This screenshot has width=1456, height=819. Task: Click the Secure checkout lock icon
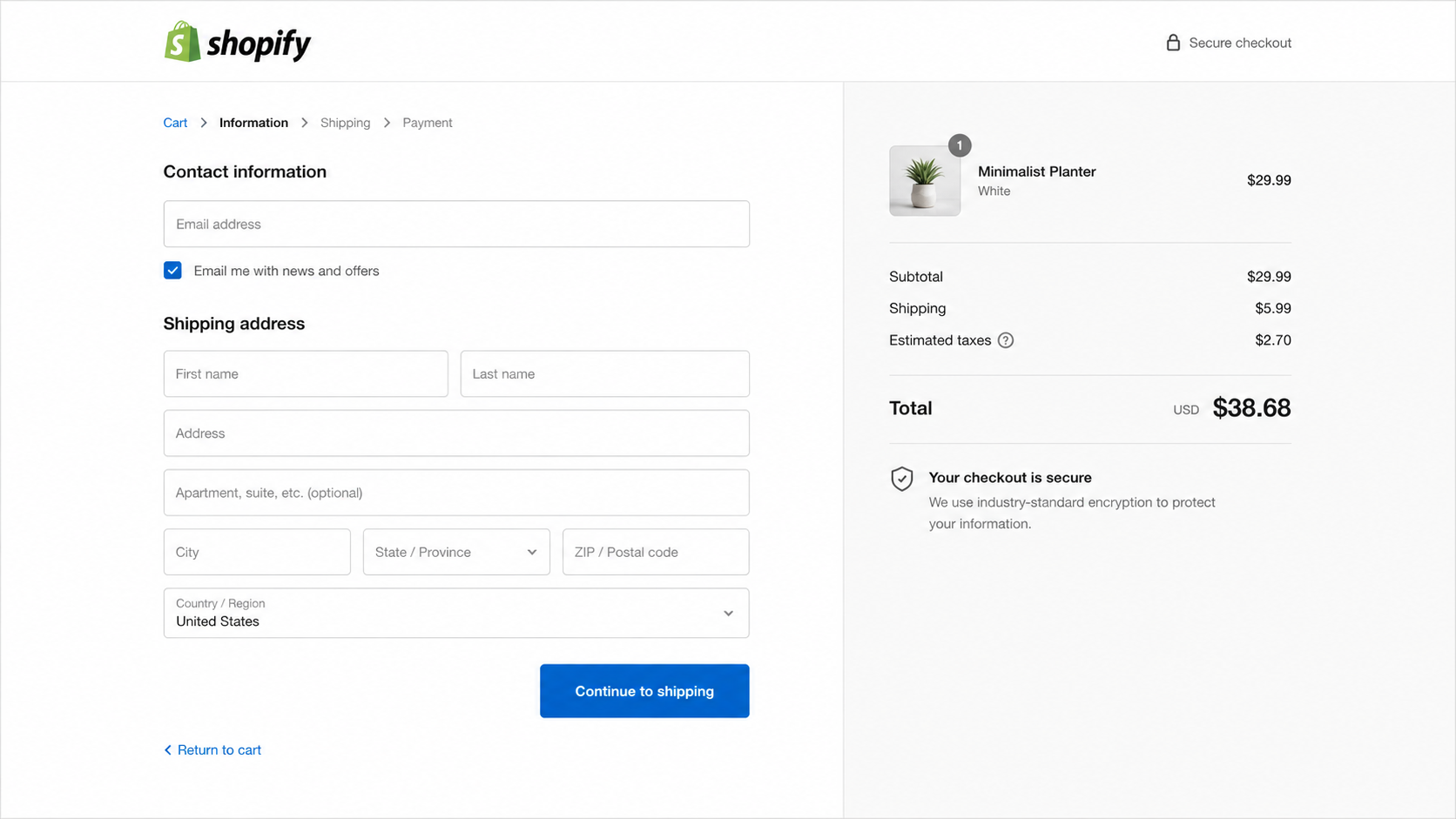[x=1173, y=43]
